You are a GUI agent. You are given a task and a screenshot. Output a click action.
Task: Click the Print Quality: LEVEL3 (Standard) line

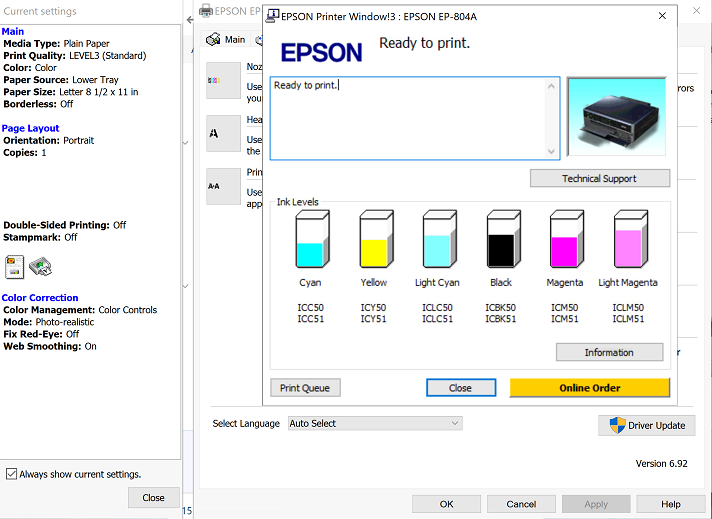[75, 55]
